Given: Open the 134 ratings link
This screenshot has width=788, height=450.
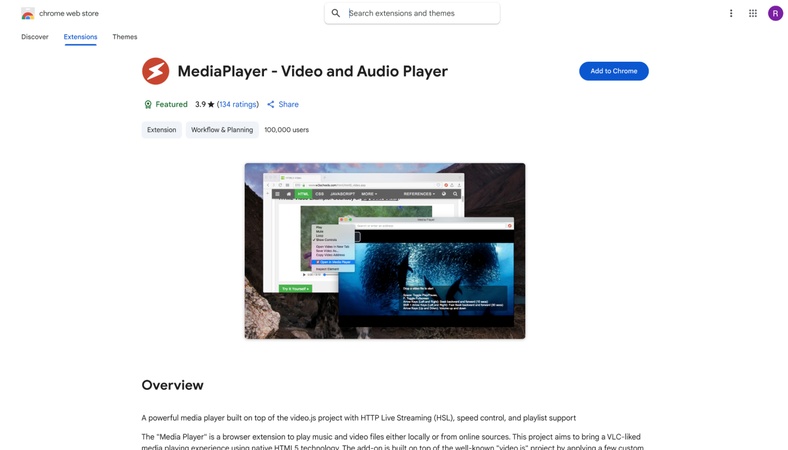Looking at the screenshot, I should [238, 105].
